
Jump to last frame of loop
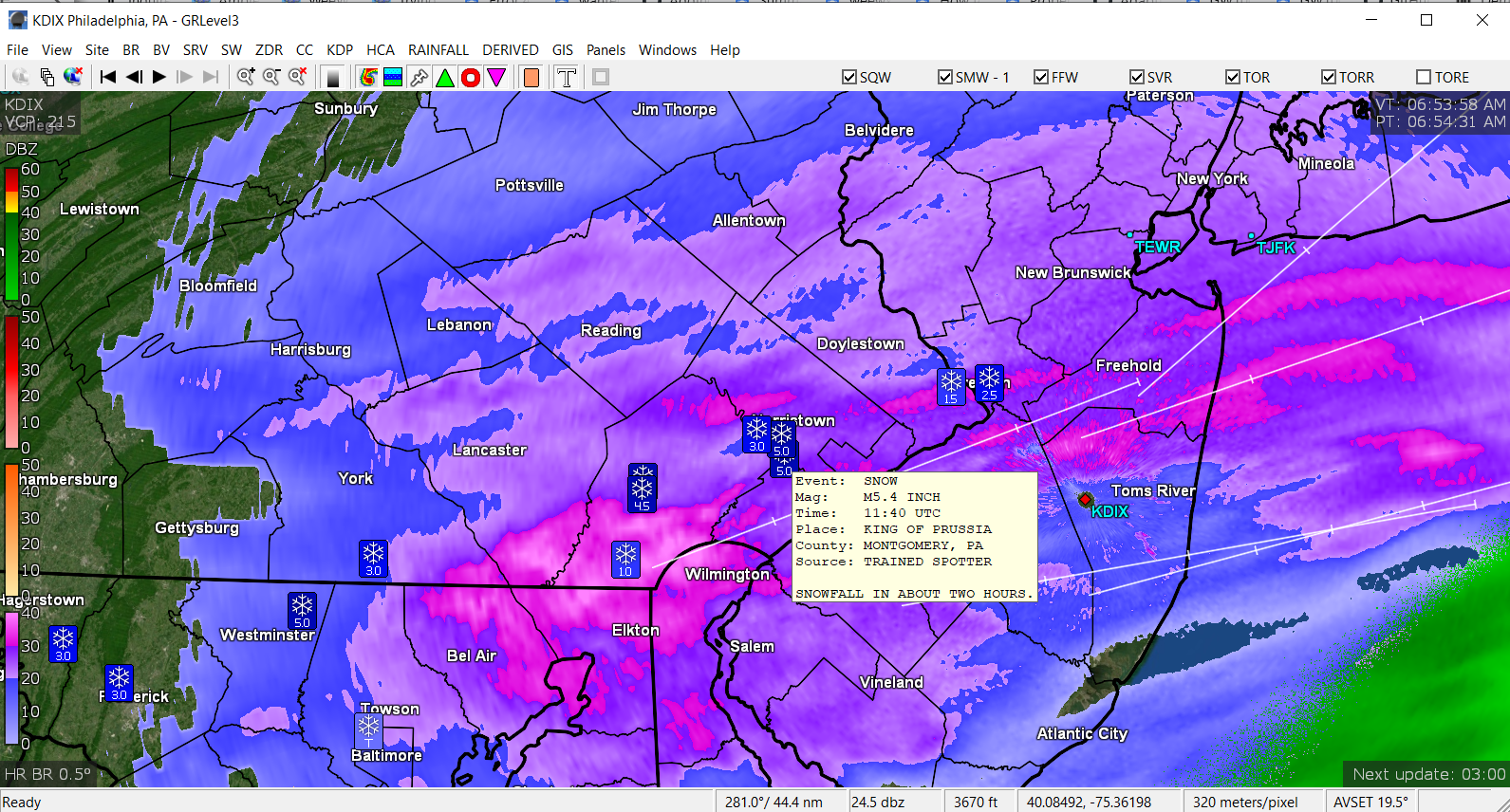click(x=211, y=77)
